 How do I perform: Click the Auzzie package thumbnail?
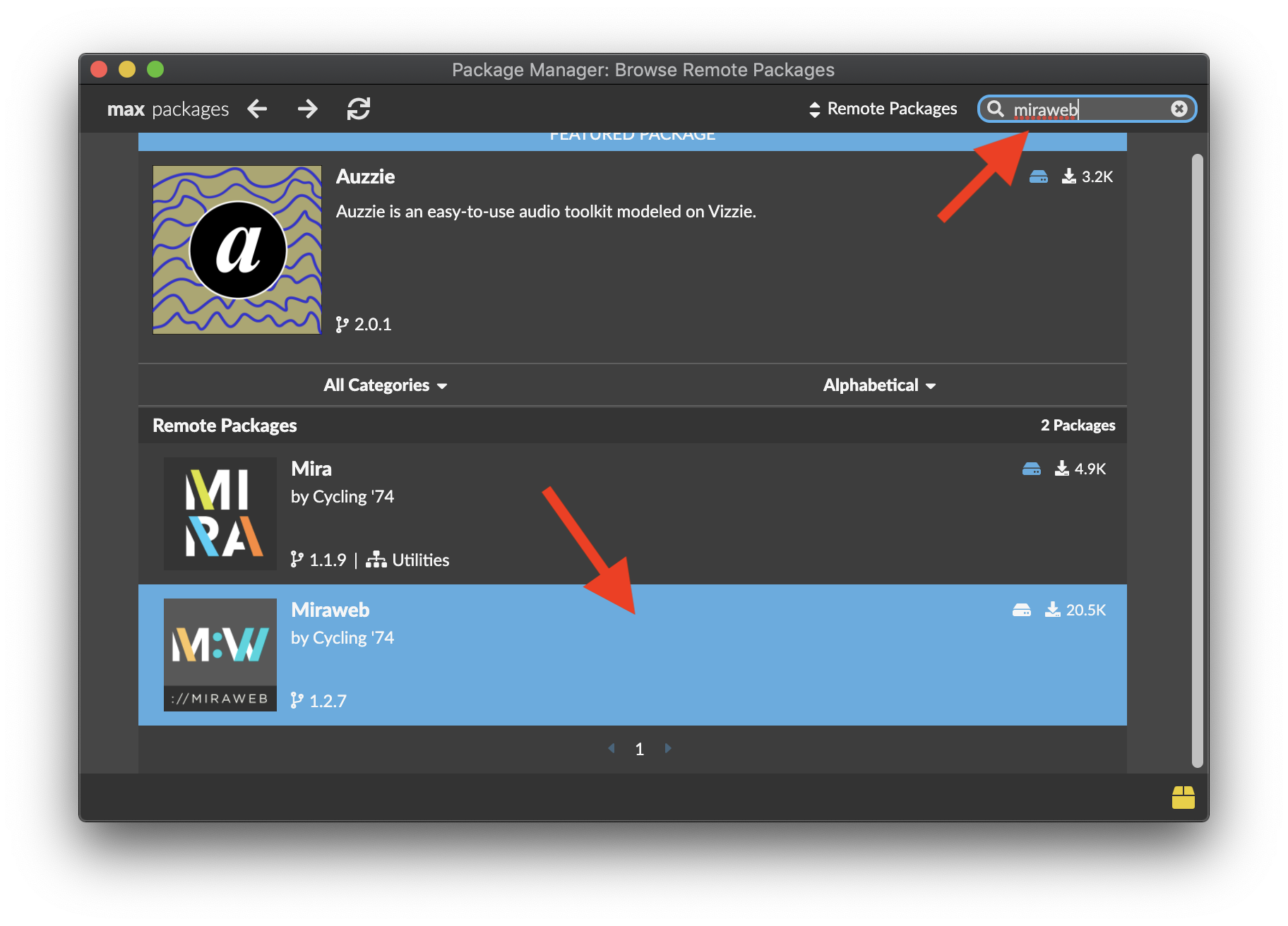237,250
